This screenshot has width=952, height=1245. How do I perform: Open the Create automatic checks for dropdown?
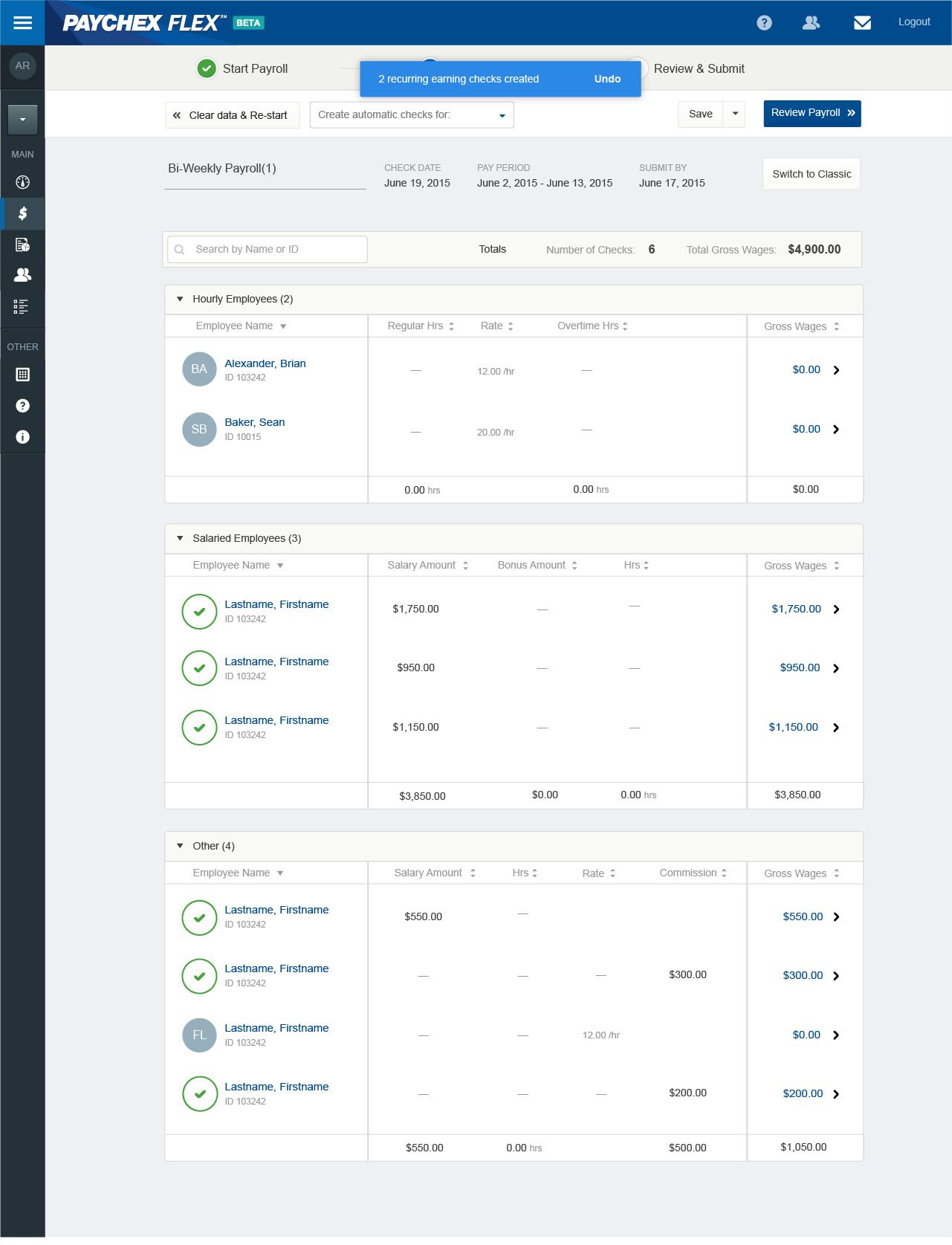tap(412, 115)
